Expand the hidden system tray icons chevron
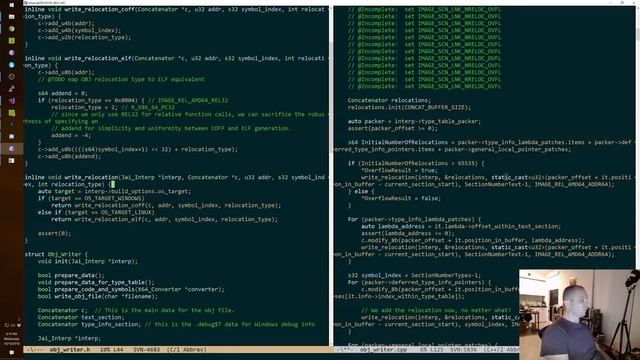The image size is (640, 360). pos(18,320)
